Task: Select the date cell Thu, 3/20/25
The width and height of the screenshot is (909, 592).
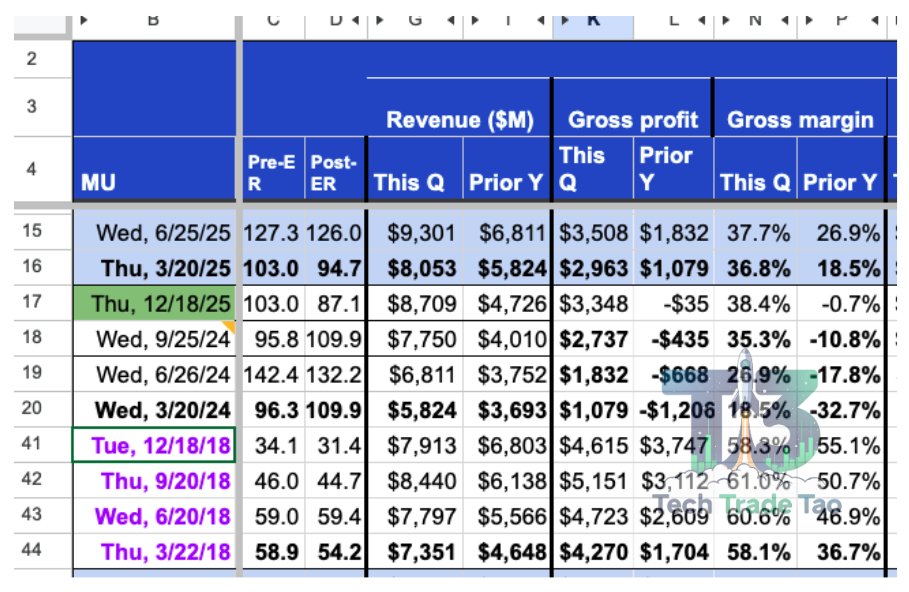Action: click(x=154, y=268)
